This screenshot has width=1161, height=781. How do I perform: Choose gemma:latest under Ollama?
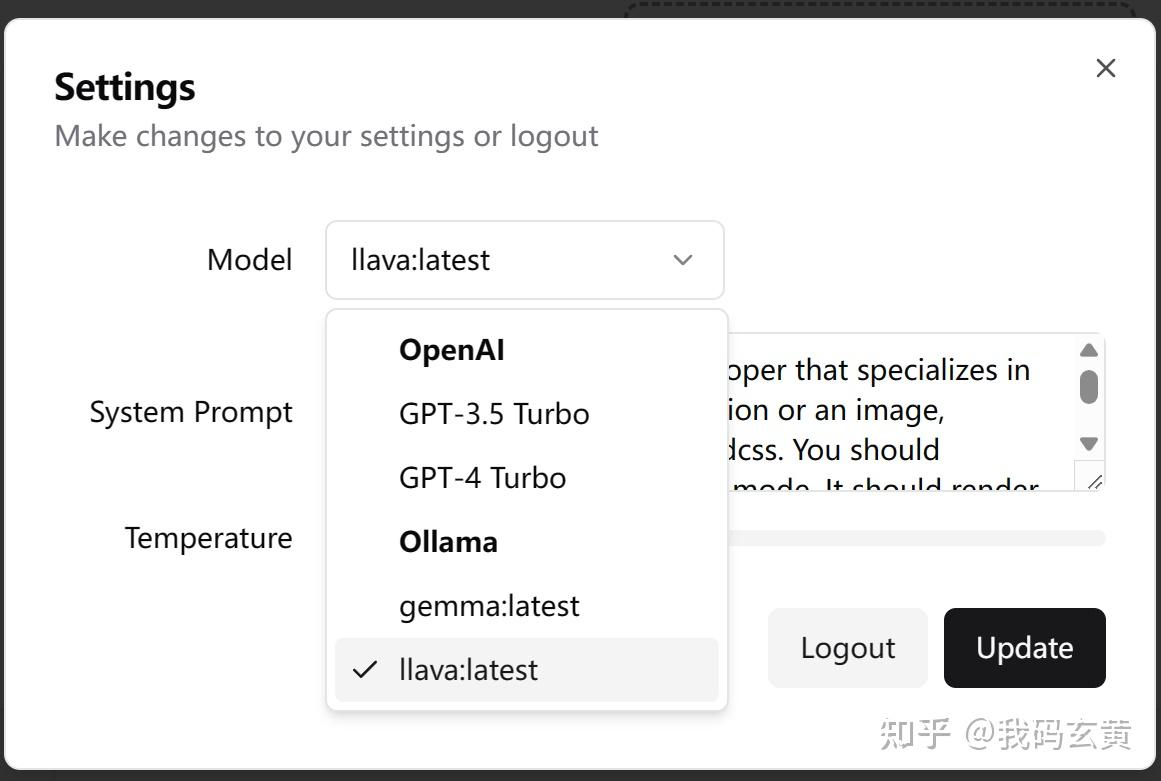click(x=489, y=605)
